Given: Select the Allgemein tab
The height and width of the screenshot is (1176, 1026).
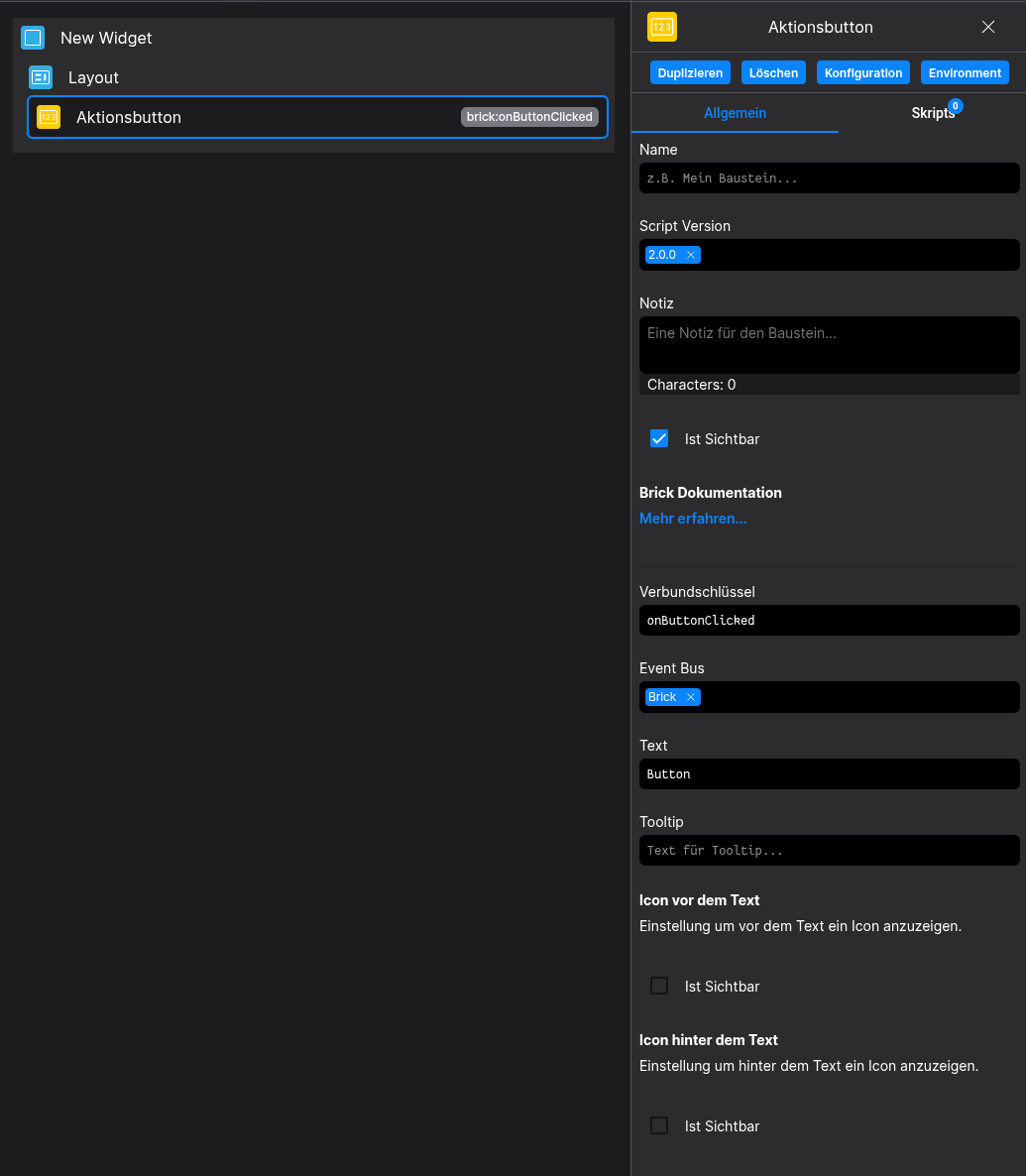Looking at the screenshot, I should (735, 113).
